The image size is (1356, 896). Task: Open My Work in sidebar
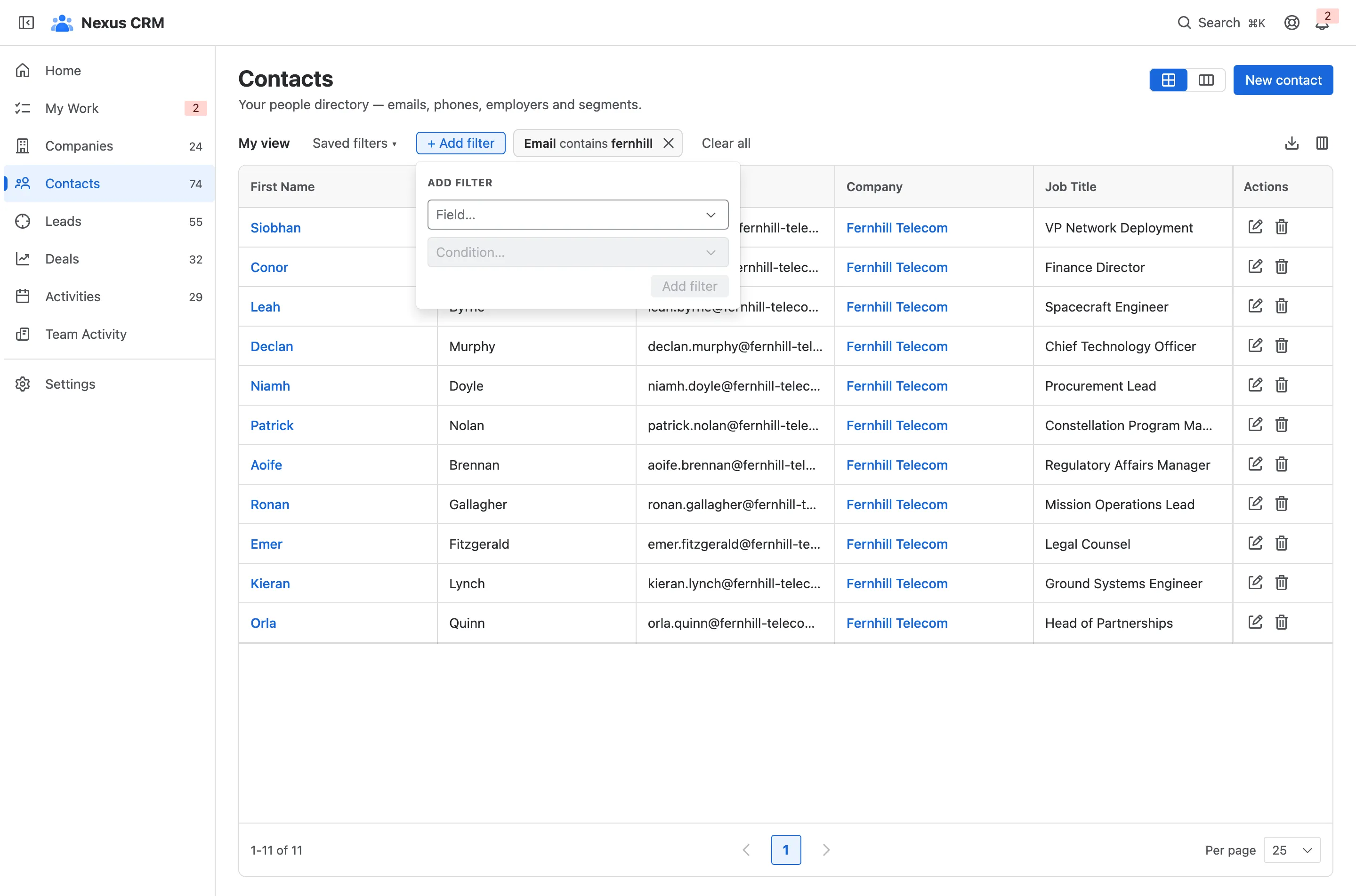(109, 108)
